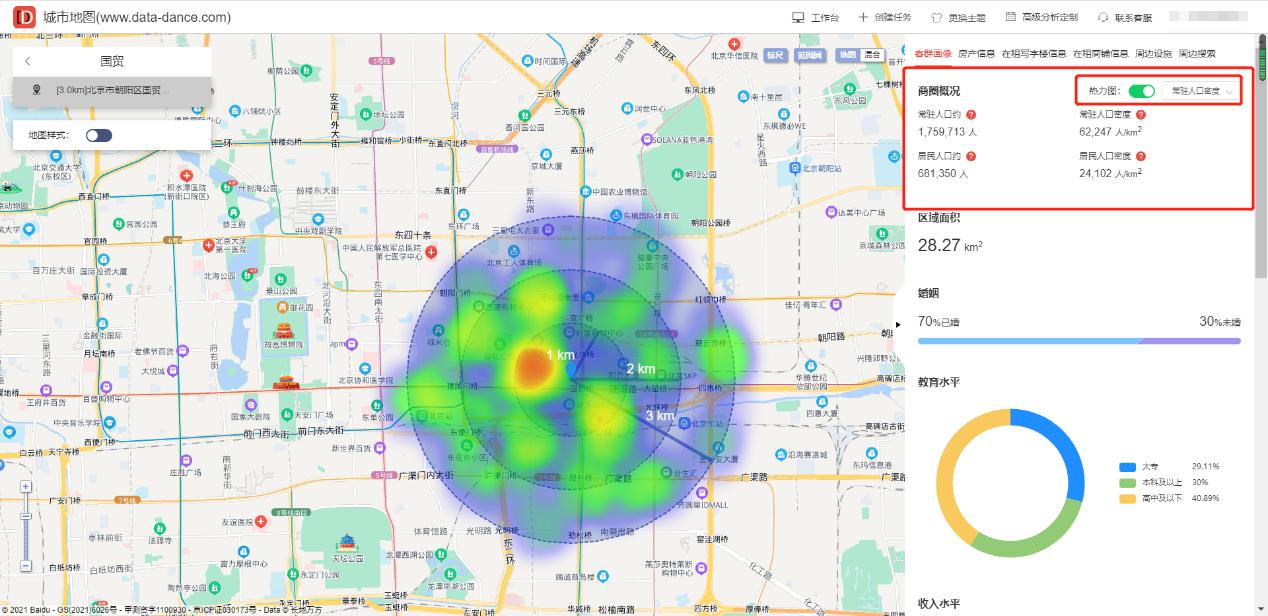
Task: Click the plus icon for 创建任务
Action: 863,17
